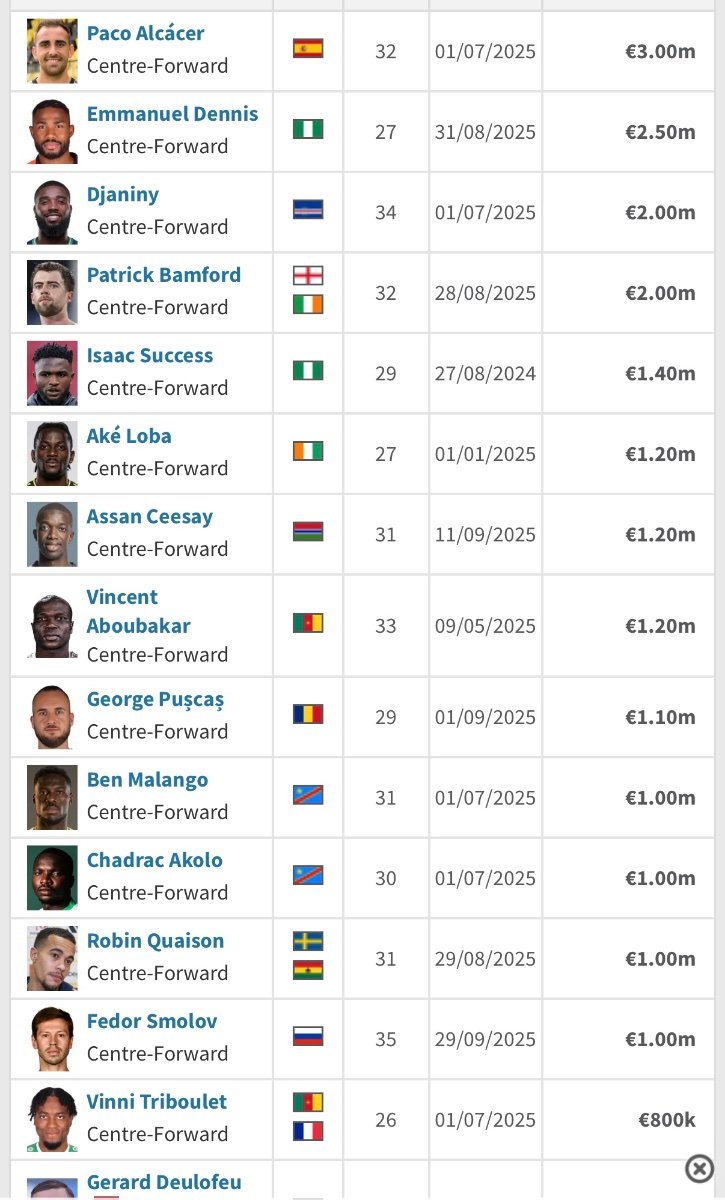Click Gambia flag in Assan Ceesay row
This screenshot has width=725, height=1200.
(308, 532)
